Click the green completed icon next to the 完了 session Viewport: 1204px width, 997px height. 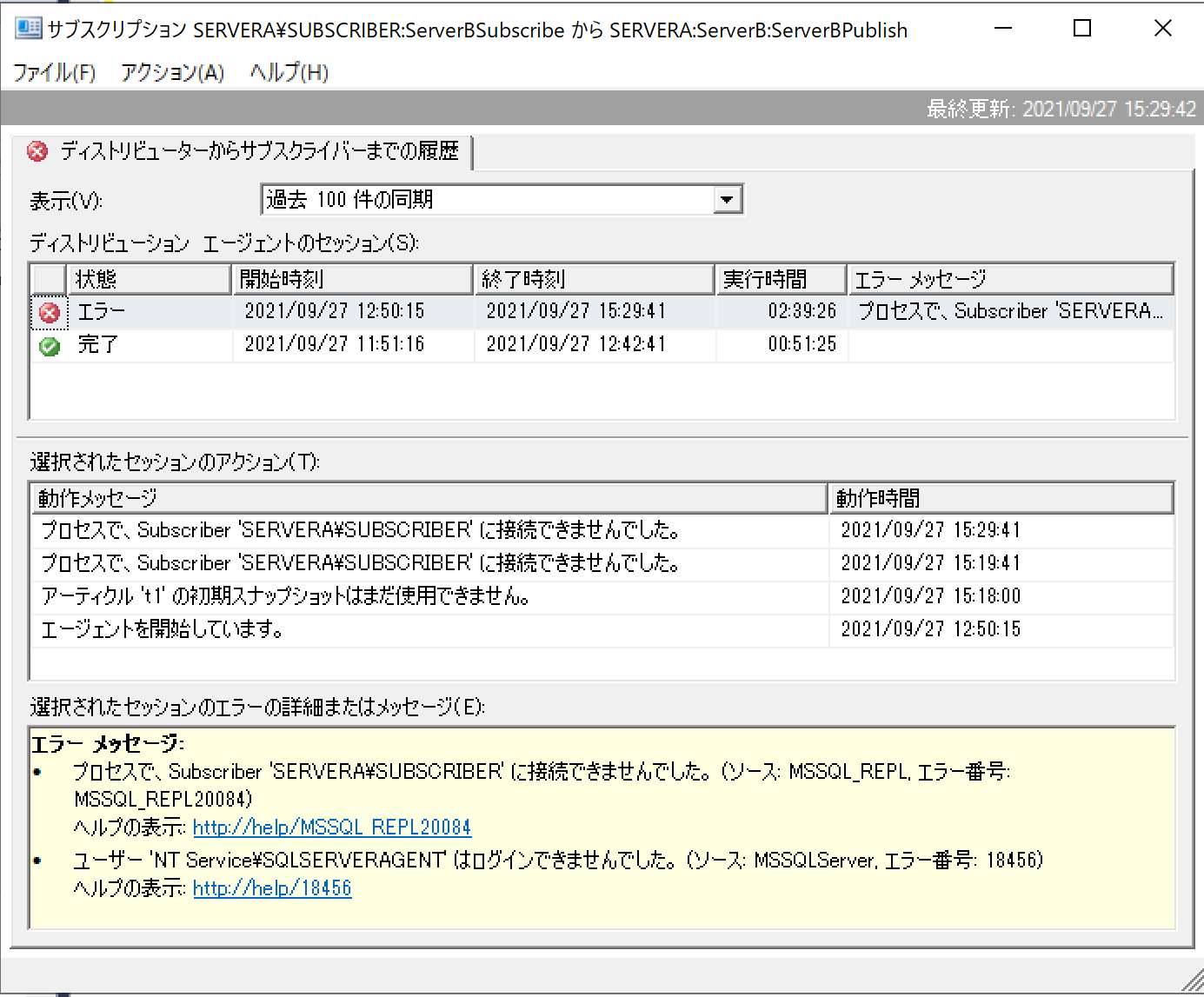click(x=49, y=344)
